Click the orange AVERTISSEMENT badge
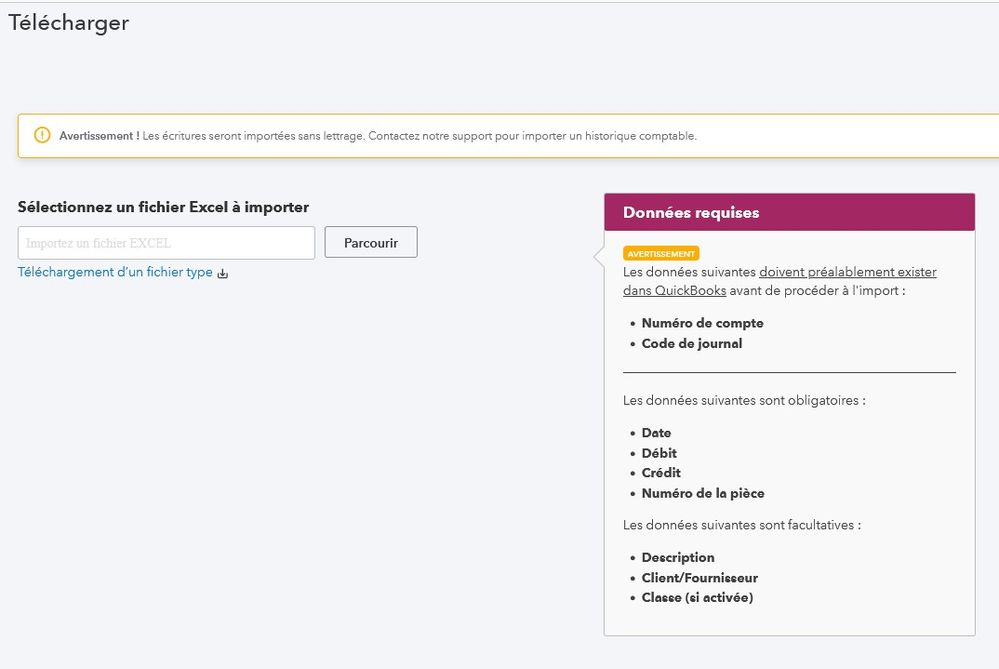The height and width of the screenshot is (669, 999). click(x=661, y=254)
